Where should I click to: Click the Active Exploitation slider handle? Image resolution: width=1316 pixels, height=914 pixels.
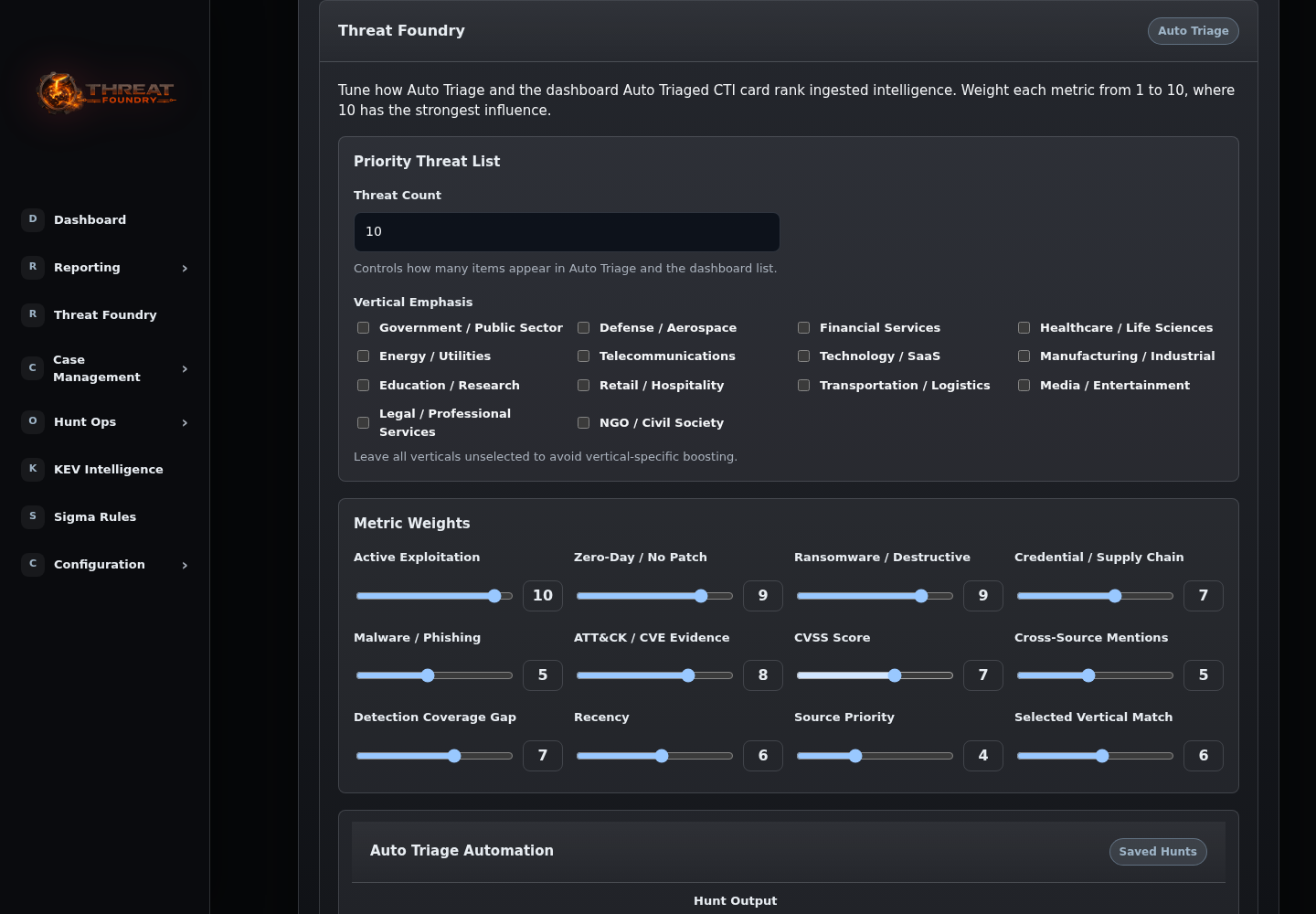coord(494,596)
